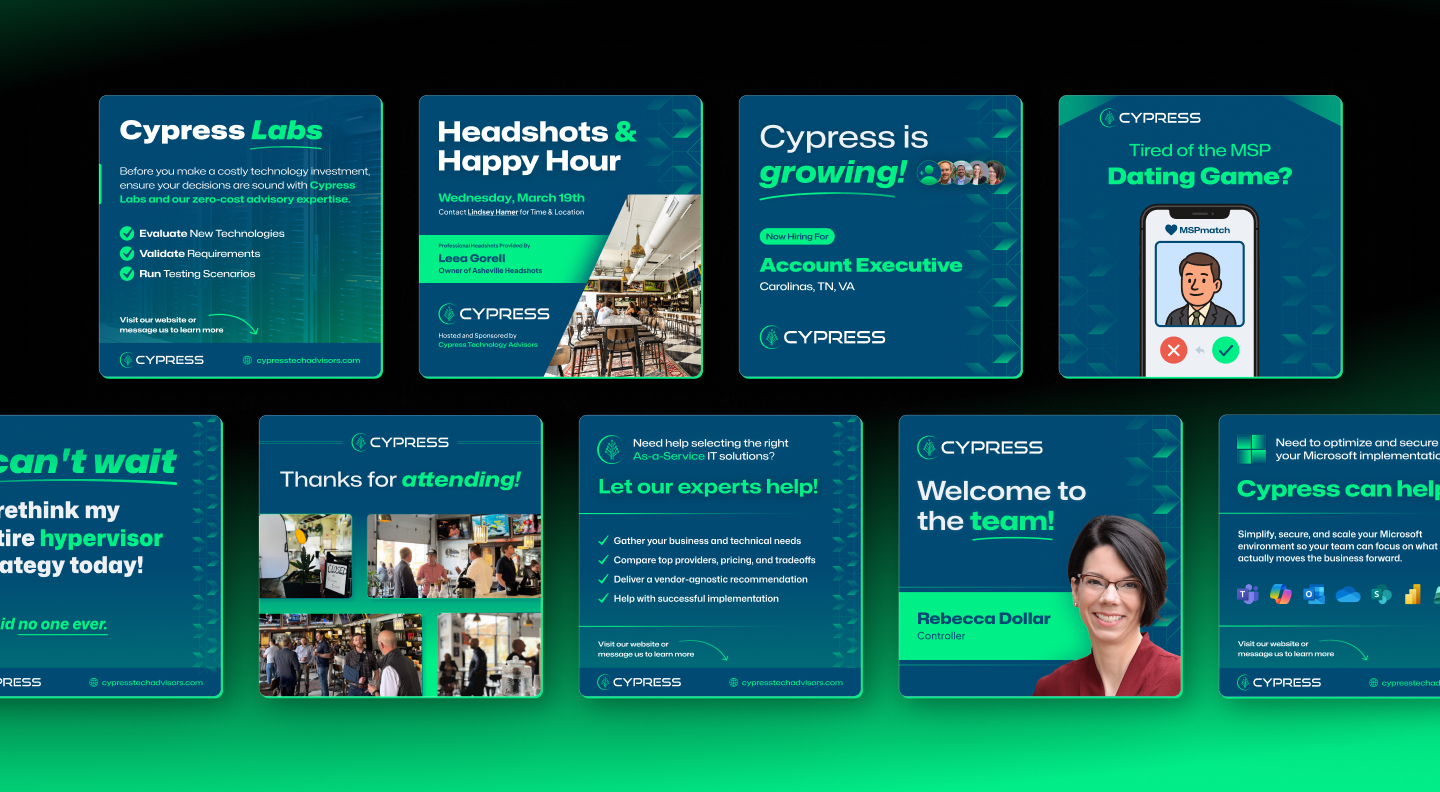Image resolution: width=1440 pixels, height=792 pixels.
Task: Click the checkmark beside Compare top providers, pricing, and tradeoffs
Action: click(603, 560)
